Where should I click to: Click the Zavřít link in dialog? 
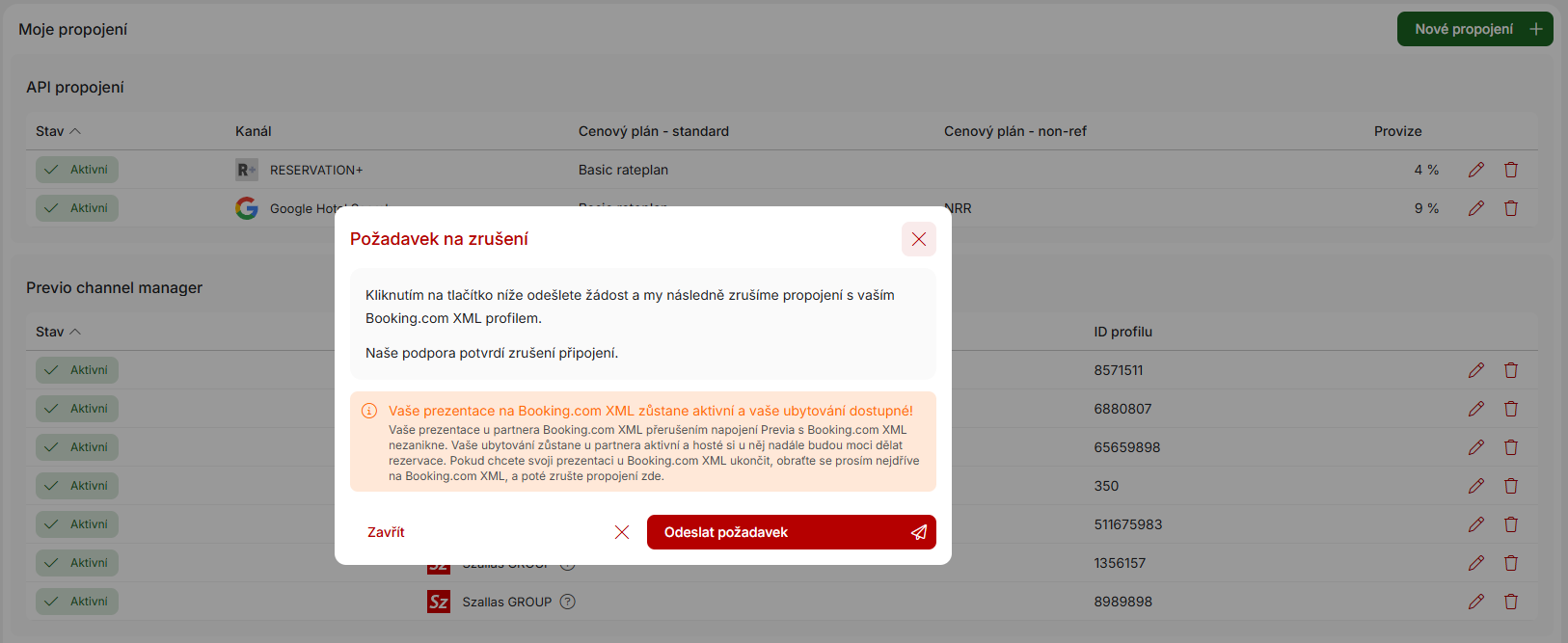click(x=386, y=532)
